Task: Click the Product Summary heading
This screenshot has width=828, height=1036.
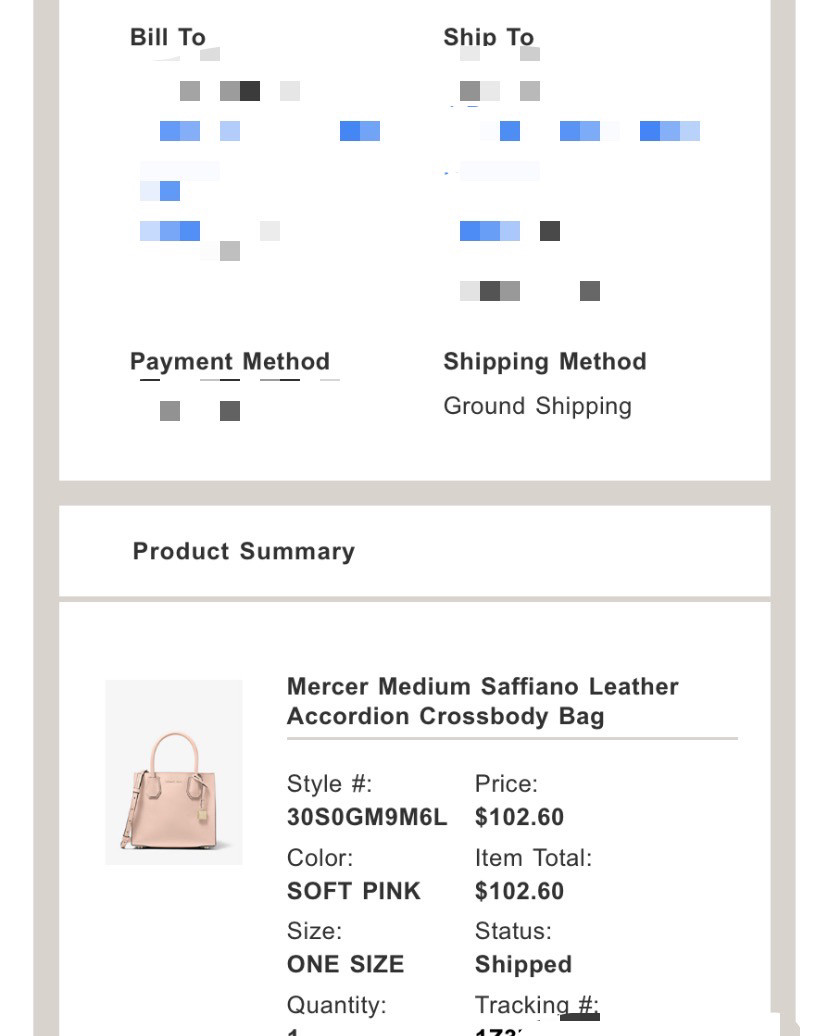Action: (x=243, y=551)
